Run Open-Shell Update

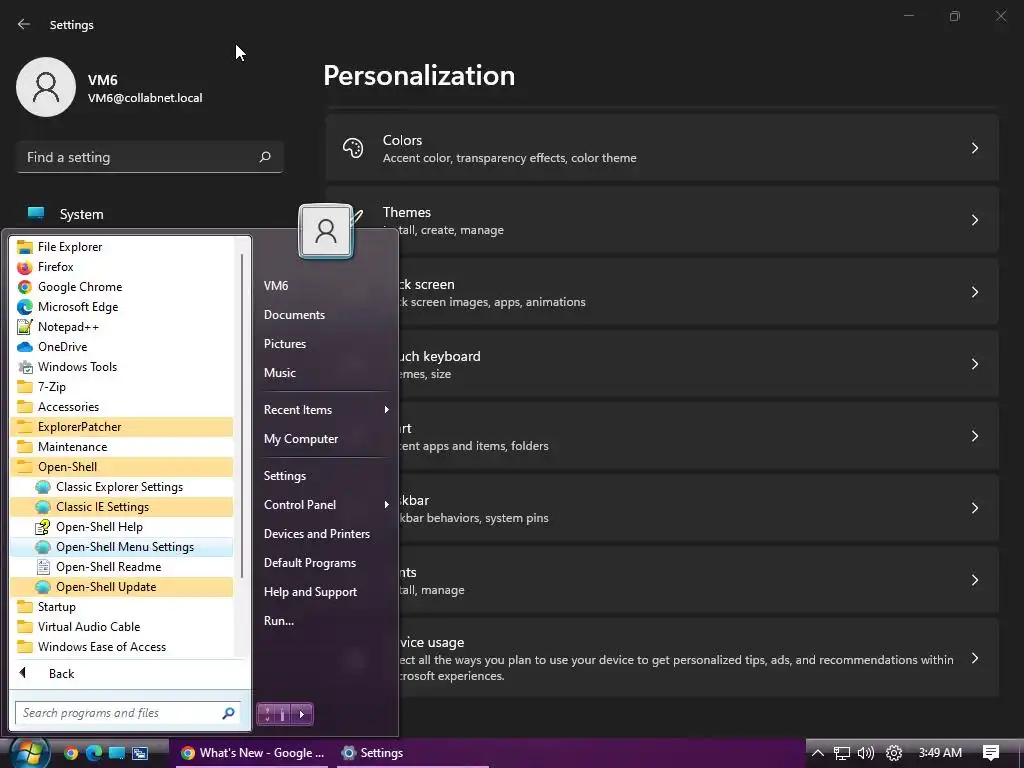pos(122,587)
